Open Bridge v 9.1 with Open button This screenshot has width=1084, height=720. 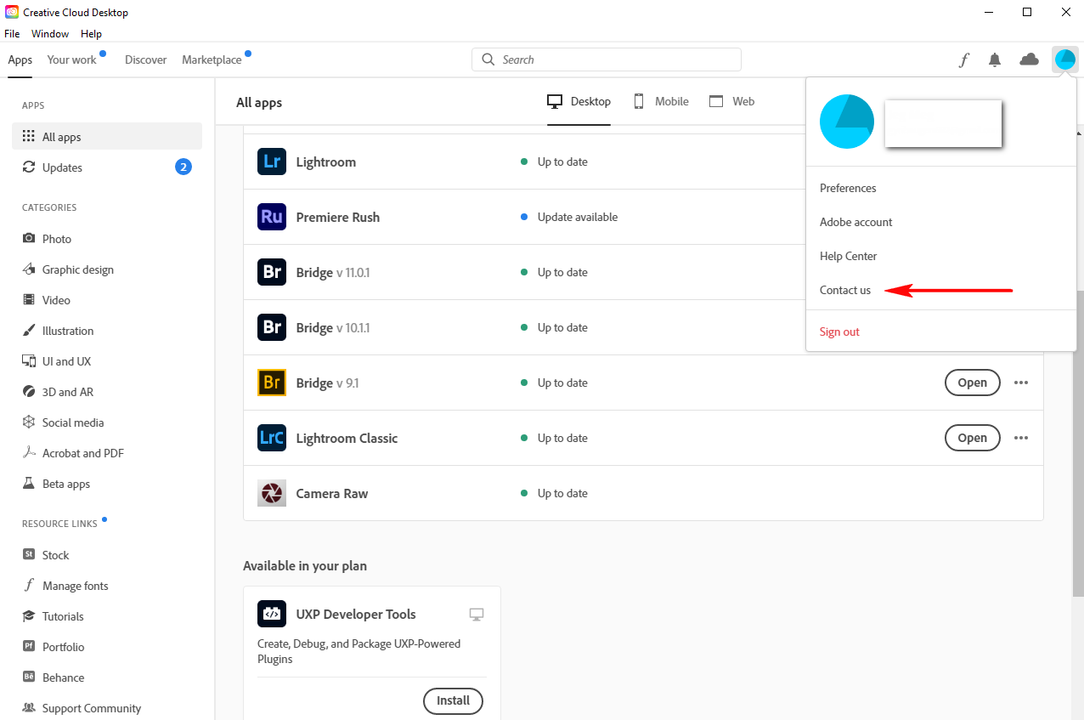pyautogui.click(x=972, y=382)
